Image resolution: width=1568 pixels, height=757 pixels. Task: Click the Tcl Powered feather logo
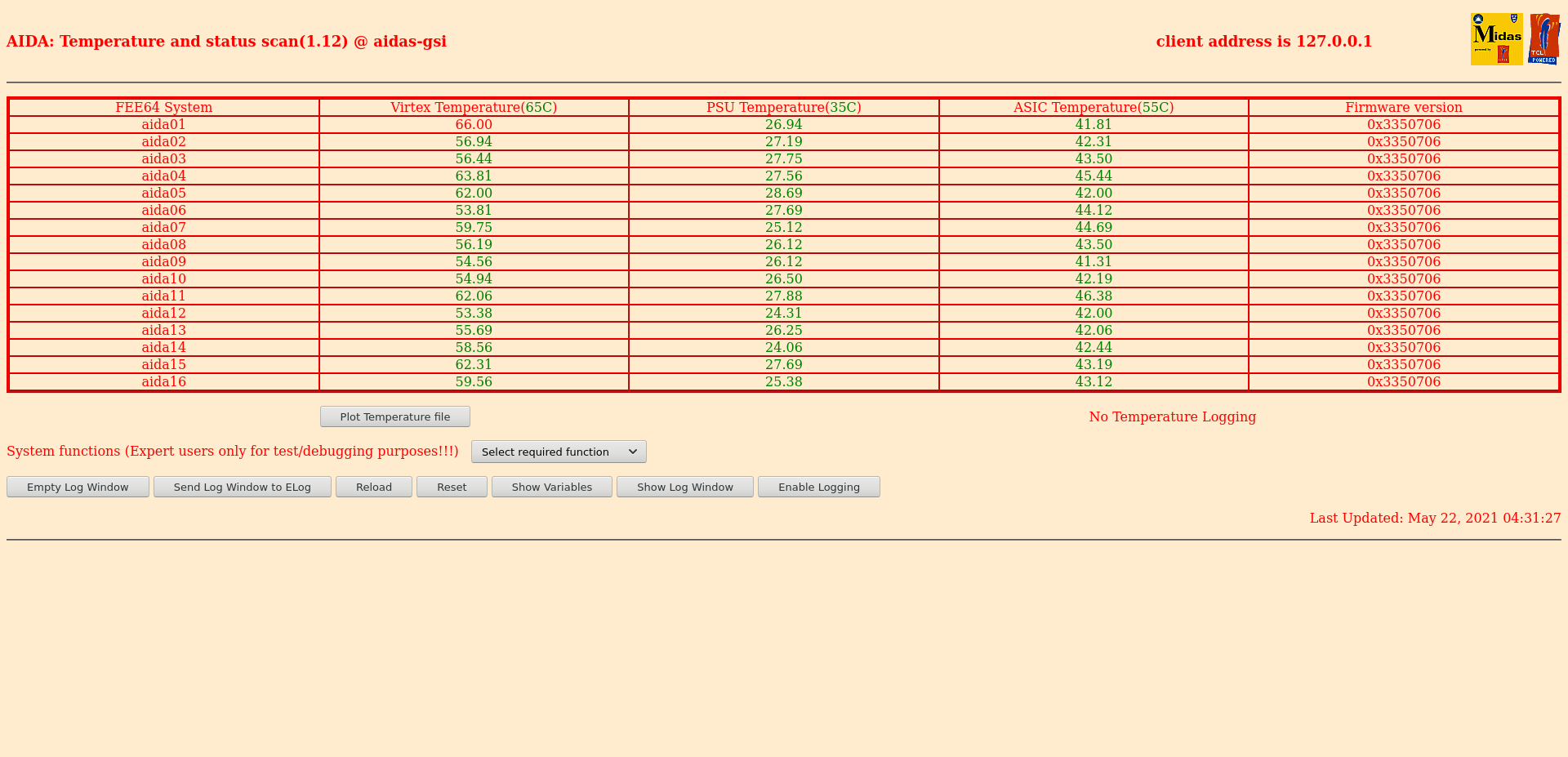pos(1543,39)
